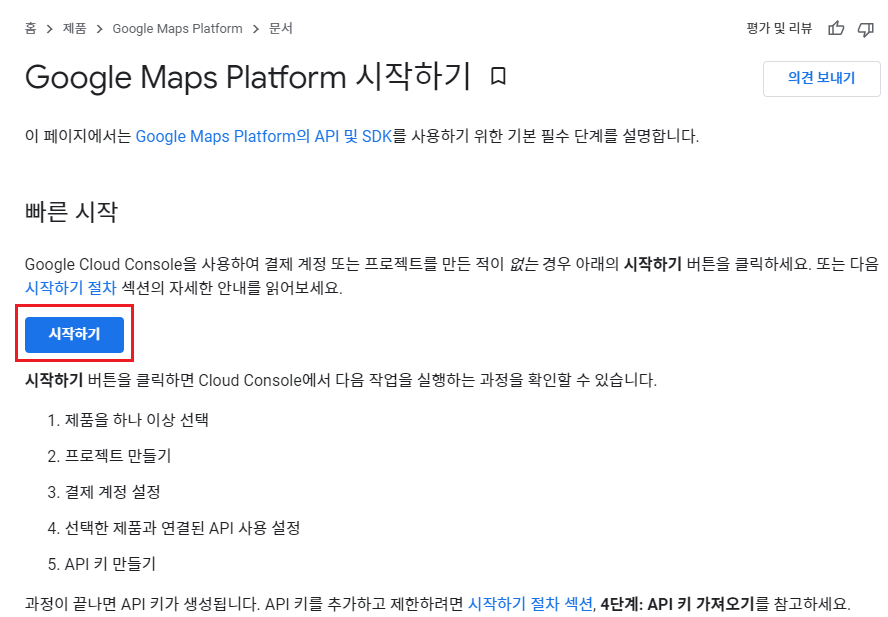
Task: Go to 홈 in breadcrumb
Action: (31, 28)
